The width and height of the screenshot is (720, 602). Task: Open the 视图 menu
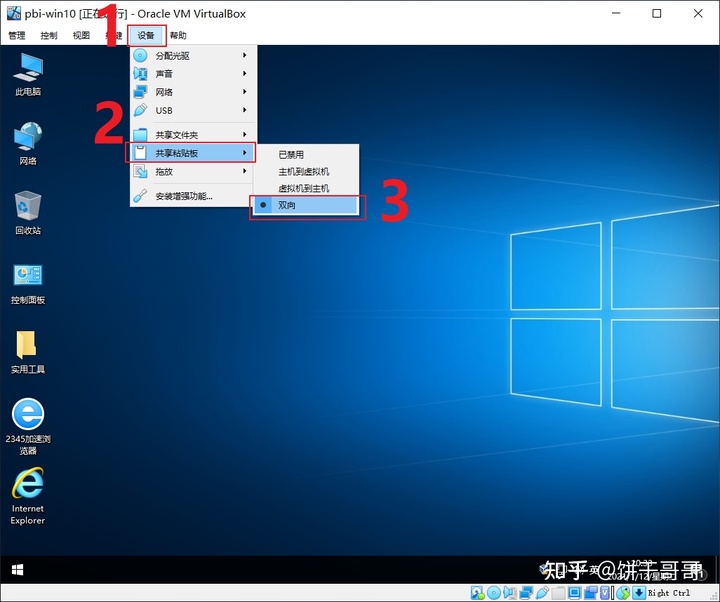tap(81, 35)
